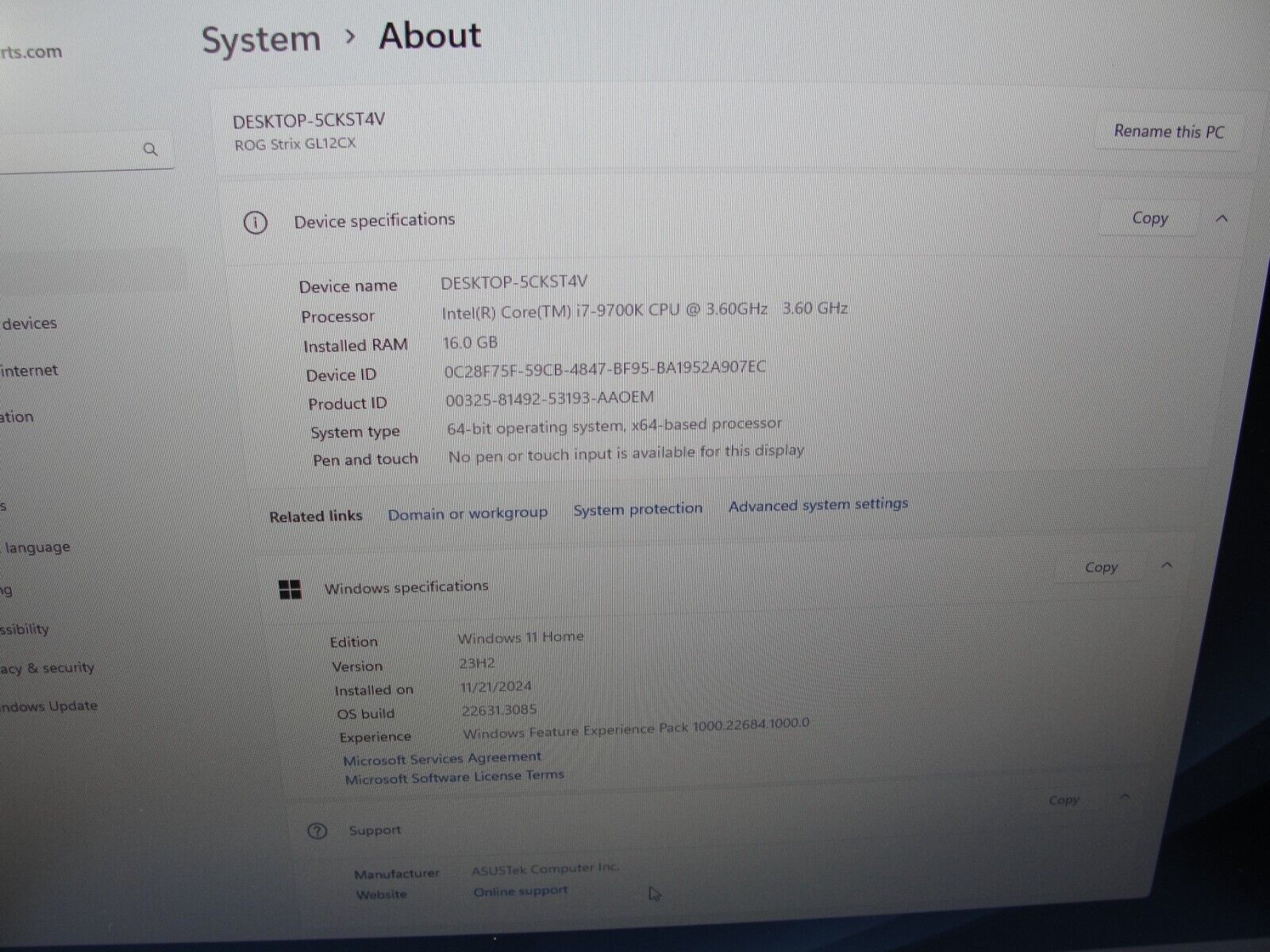1270x952 pixels.
Task: Select the 23H2 version value
Action: point(477,663)
